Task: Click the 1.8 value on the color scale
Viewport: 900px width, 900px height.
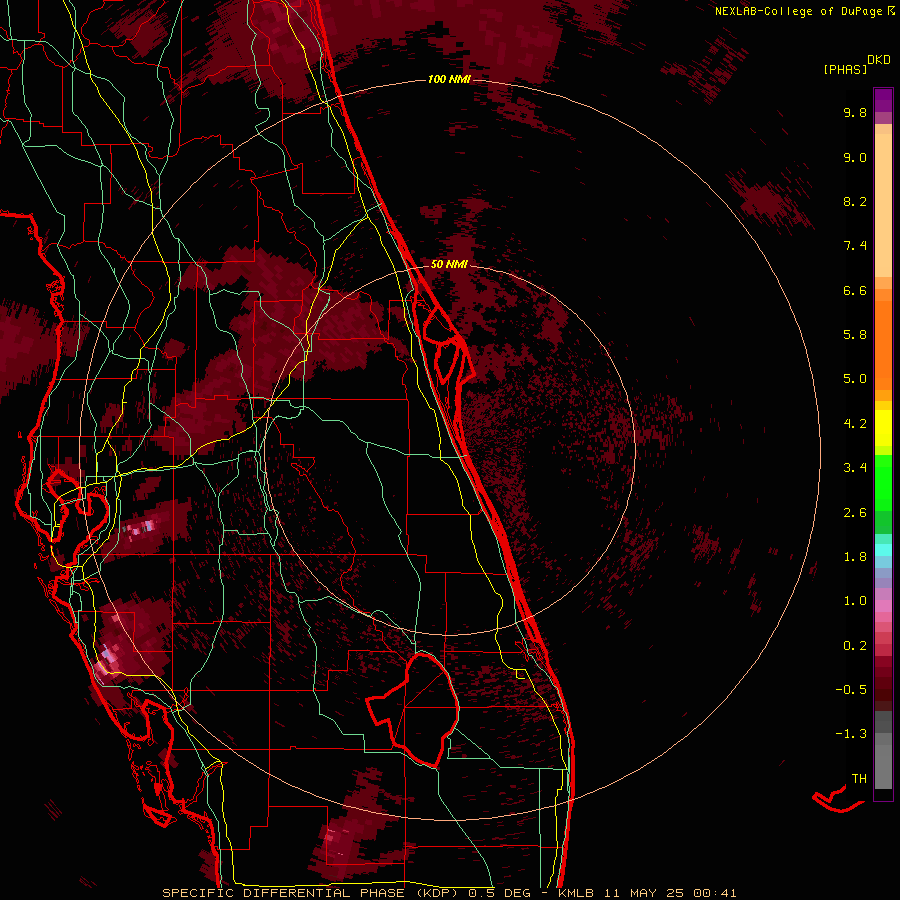Action: (855, 557)
